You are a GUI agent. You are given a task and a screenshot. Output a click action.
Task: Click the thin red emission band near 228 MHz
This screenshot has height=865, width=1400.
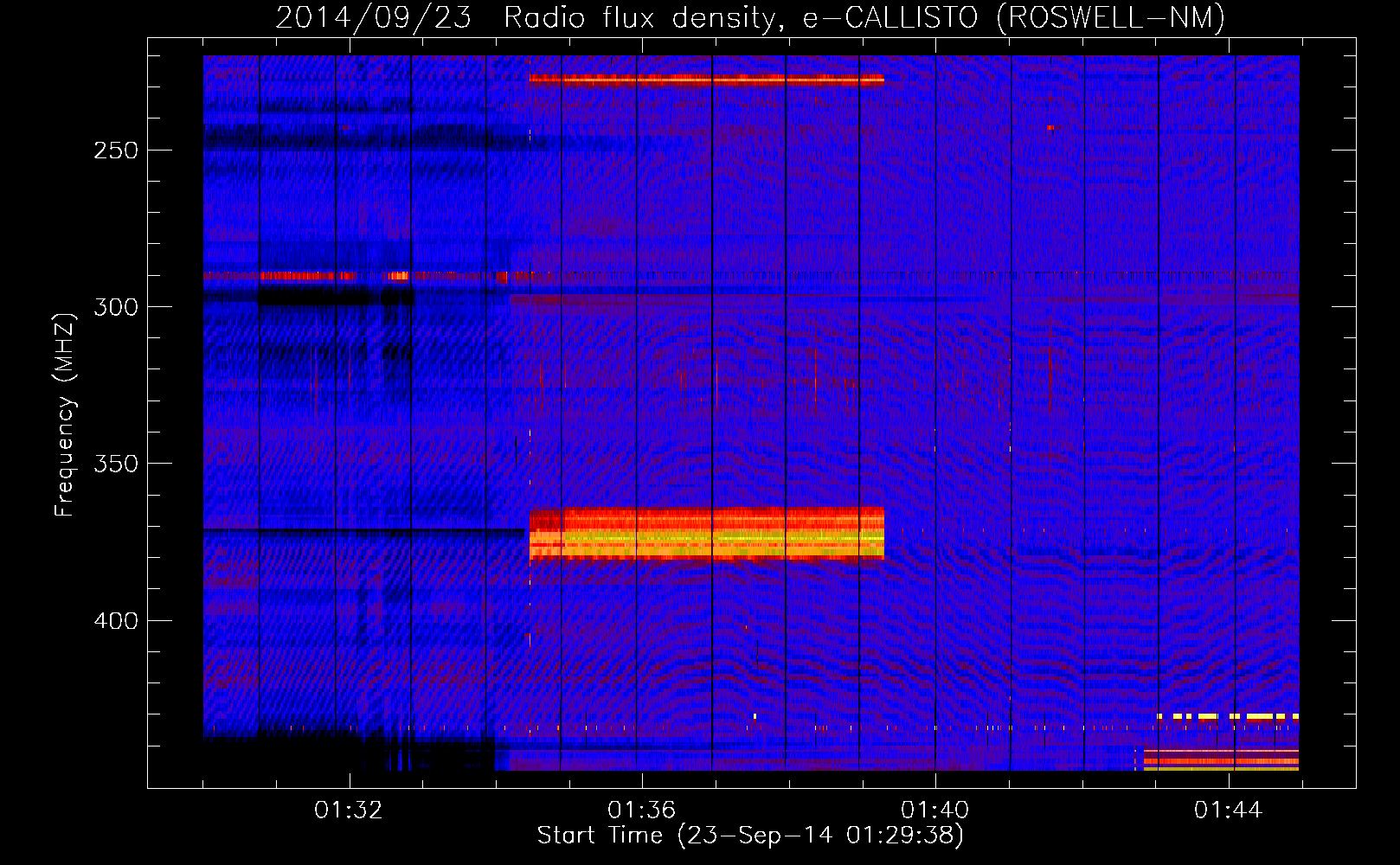706,80
